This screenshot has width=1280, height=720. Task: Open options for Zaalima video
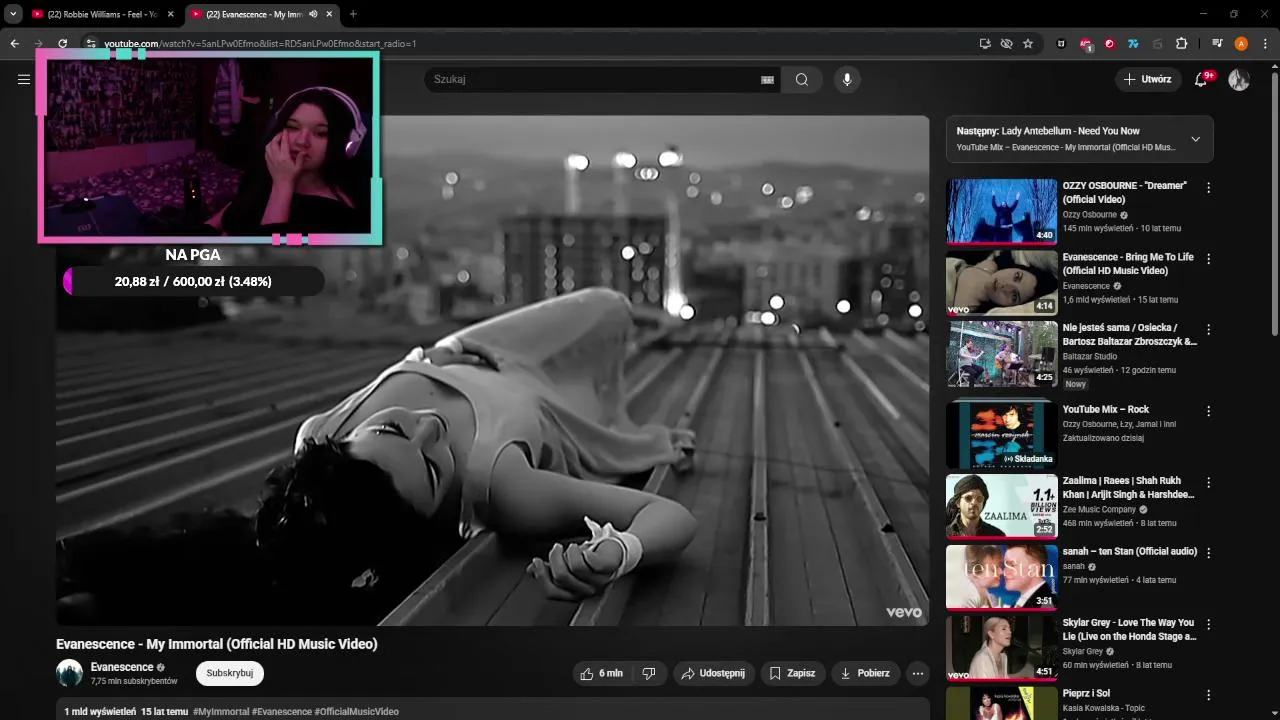click(x=1208, y=483)
